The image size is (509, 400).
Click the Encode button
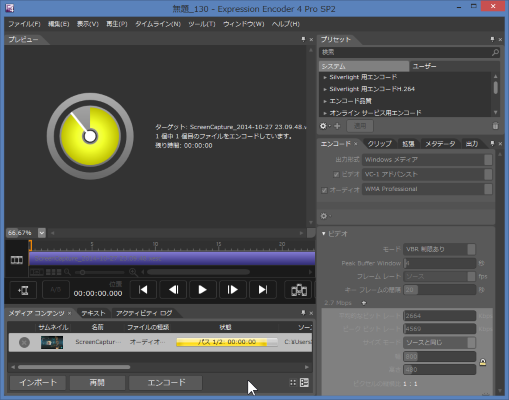click(x=166, y=383)
